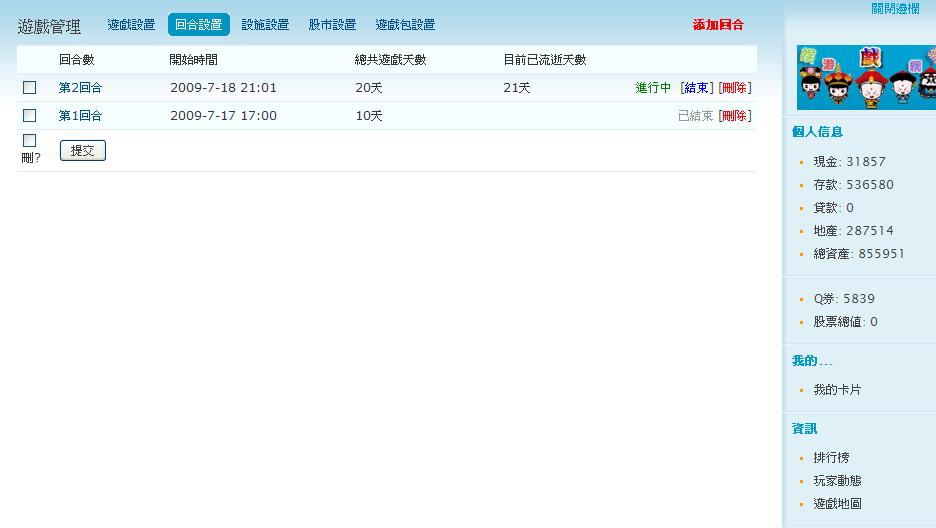Open the 遊戲地圖 link
936x528 pixels.
click(838, 504)
